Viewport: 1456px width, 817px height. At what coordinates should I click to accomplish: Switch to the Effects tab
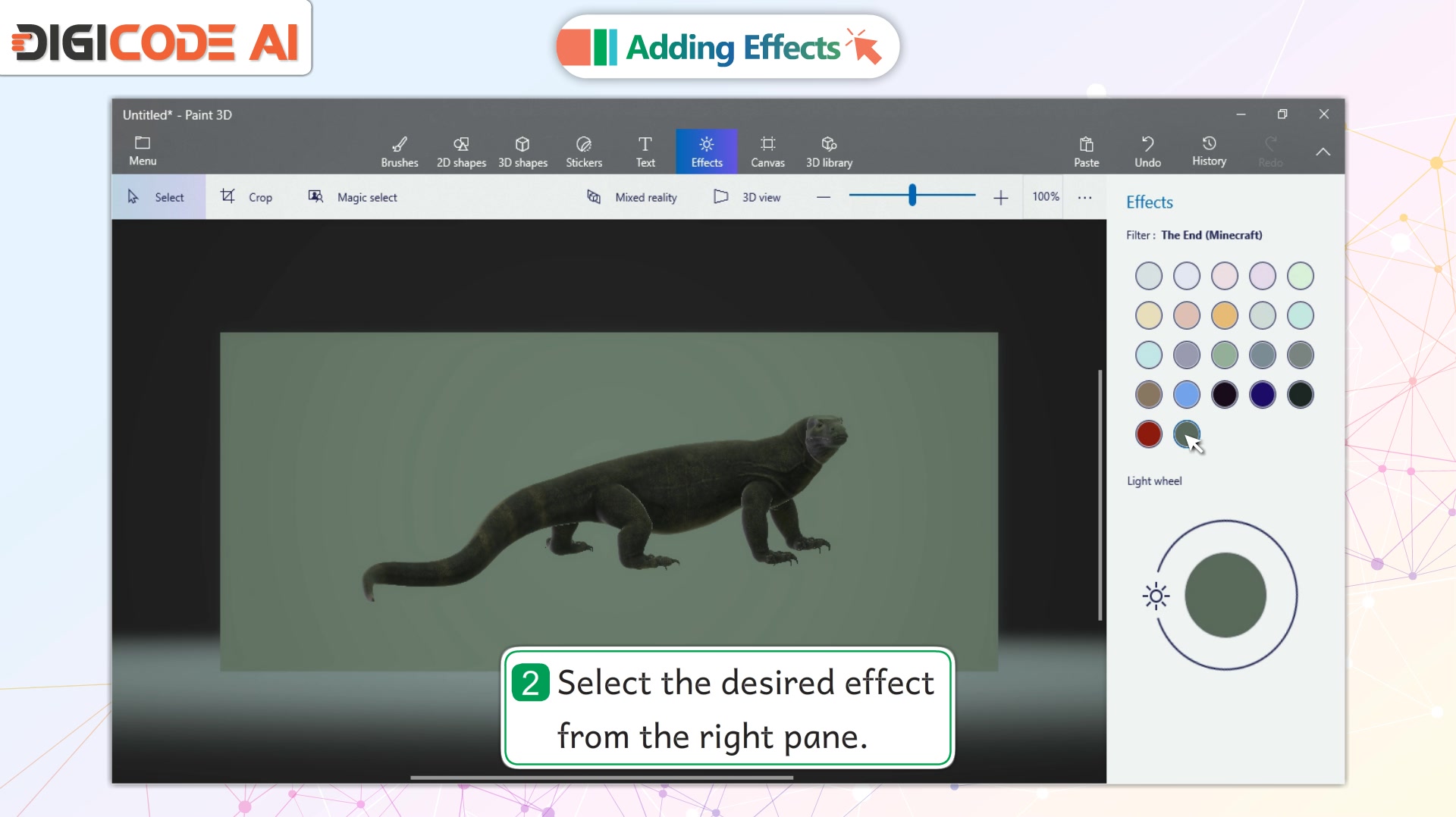707,152
